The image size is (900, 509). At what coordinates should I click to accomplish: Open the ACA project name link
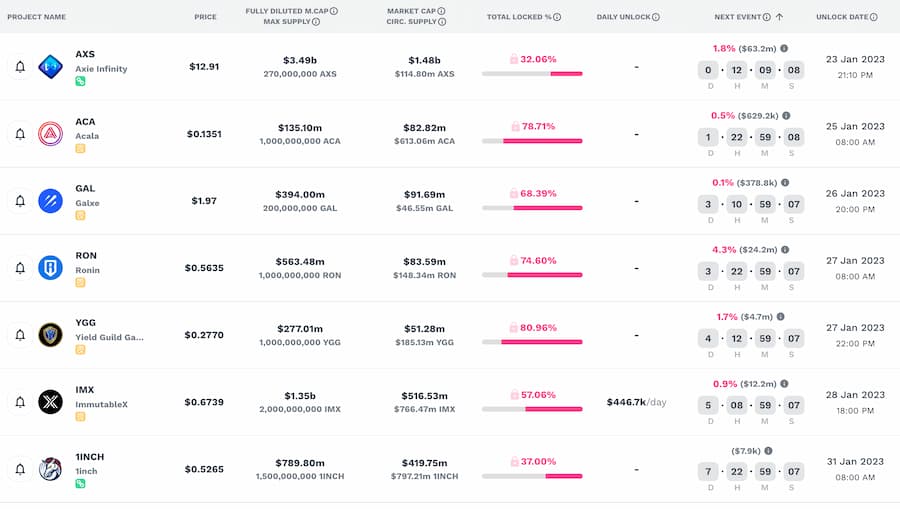(86, 122)
